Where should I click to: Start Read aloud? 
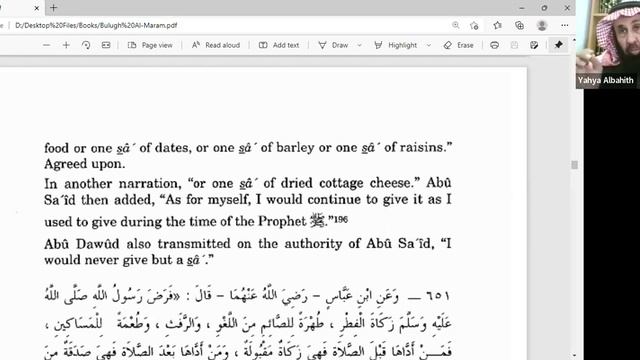pyautogui.click(x=216, y=45)
